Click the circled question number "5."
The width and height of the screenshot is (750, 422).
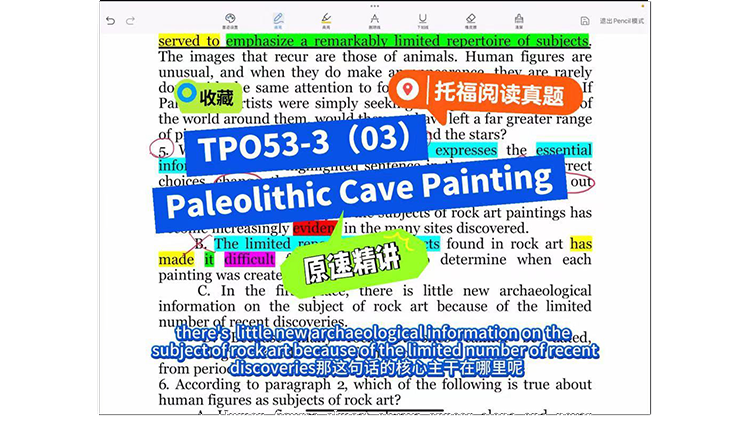tap(163, 151)
